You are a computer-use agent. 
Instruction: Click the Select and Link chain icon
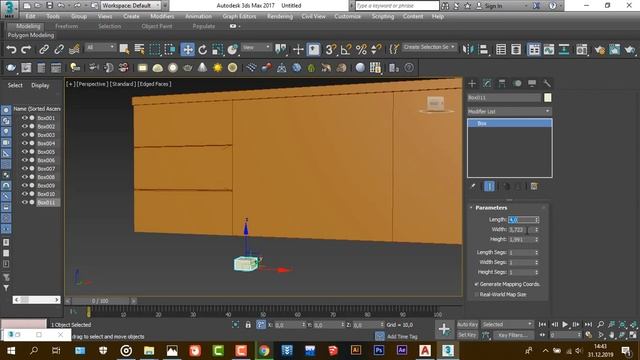tap(44, 49)
